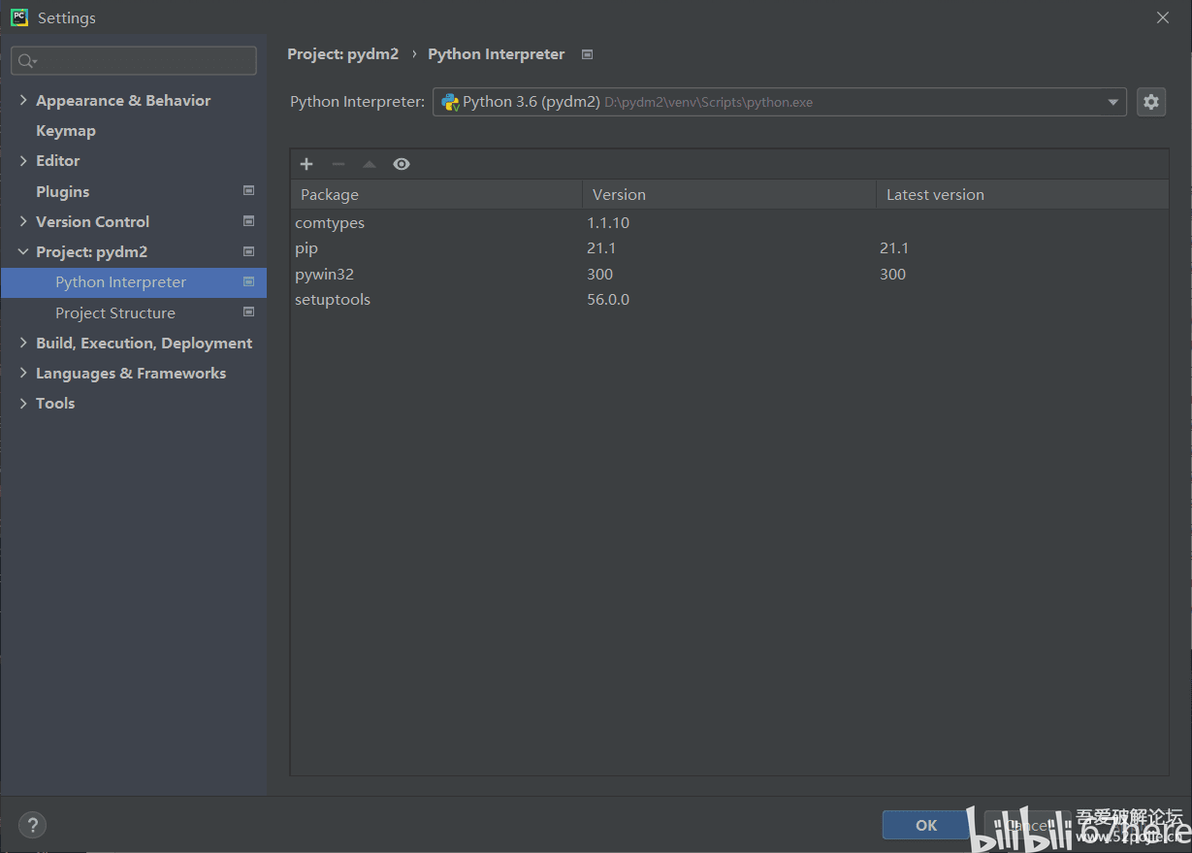Click the Latest version column header
This screenshot has width=1192, height=853.
(1022, 195)
